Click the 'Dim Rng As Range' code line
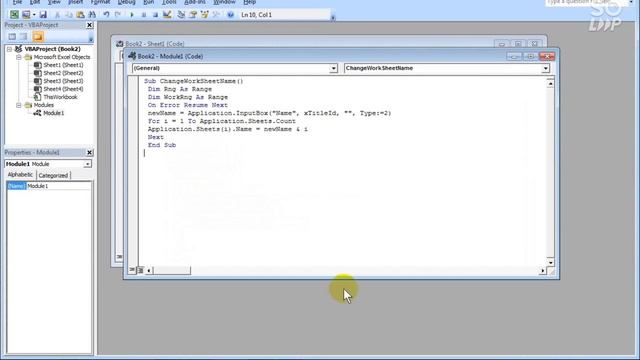The width and height of the screenshot is (640, 360). click(x=180, y=89)
